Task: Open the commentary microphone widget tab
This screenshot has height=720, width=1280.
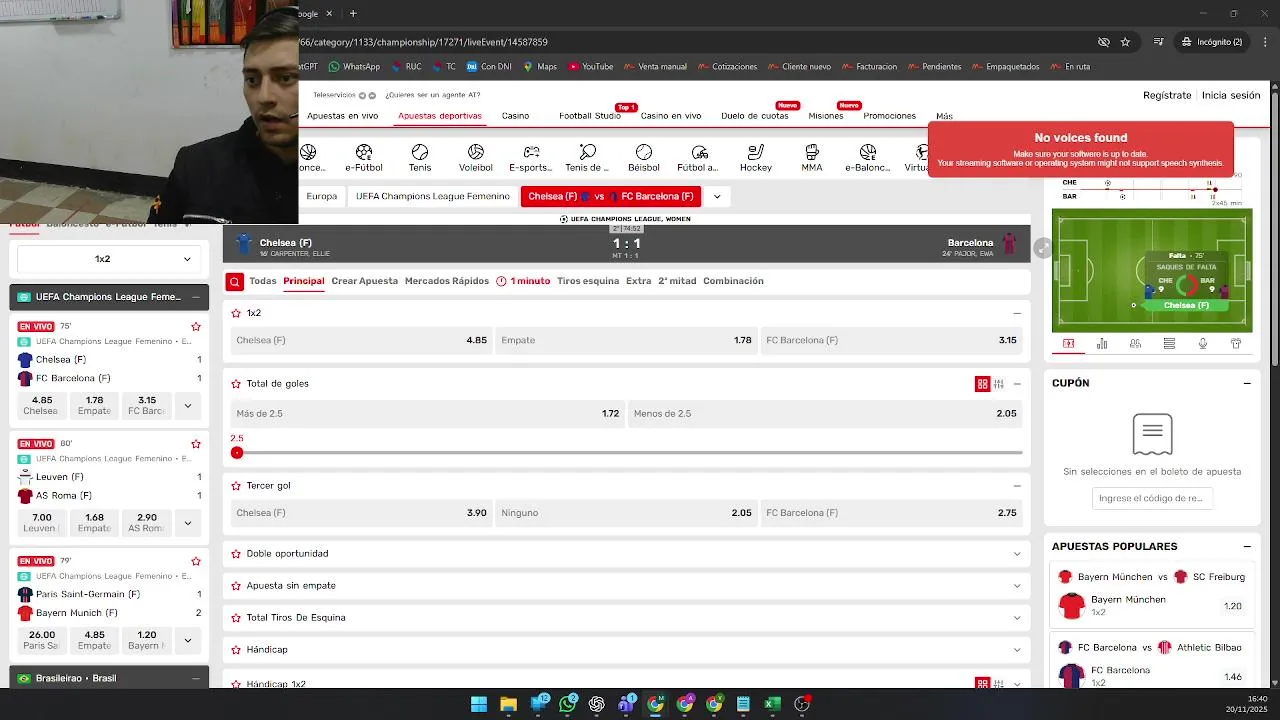Action: [1203, 344]
